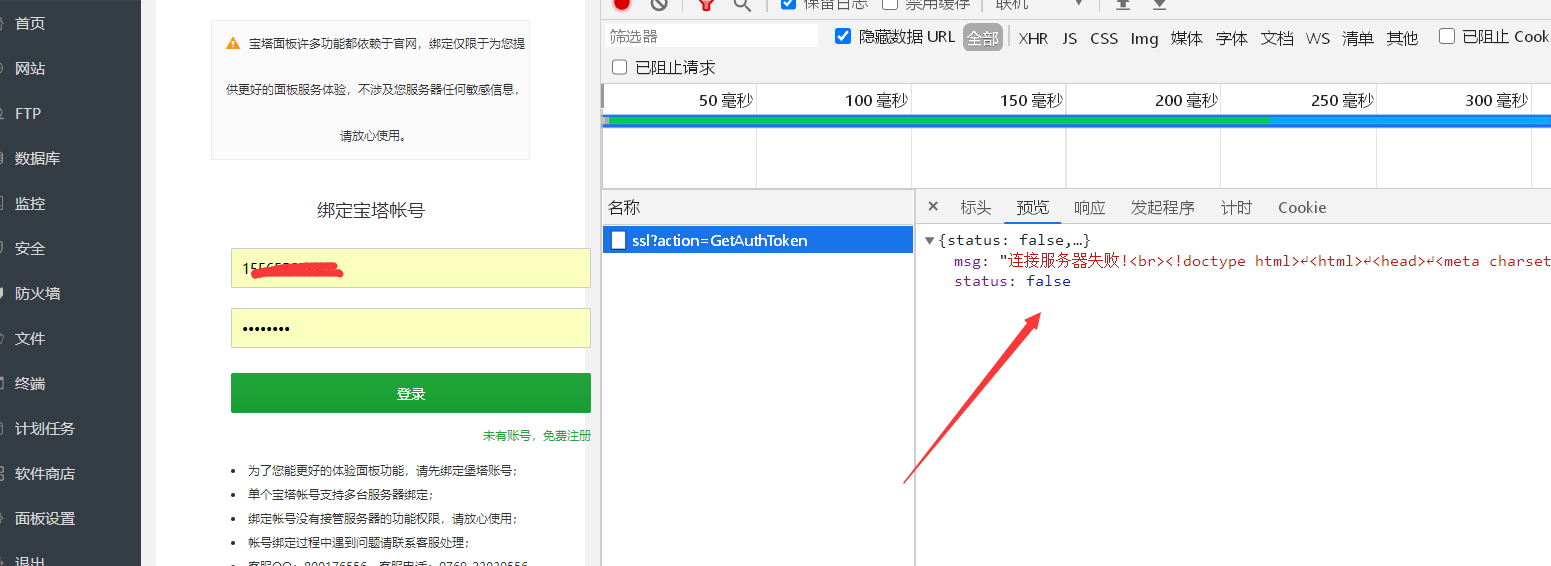The image size is (1551, 566).
Task: Follow the 未有账号，免费注册 link
Action: pyautogui.click(x=537, y=436)
